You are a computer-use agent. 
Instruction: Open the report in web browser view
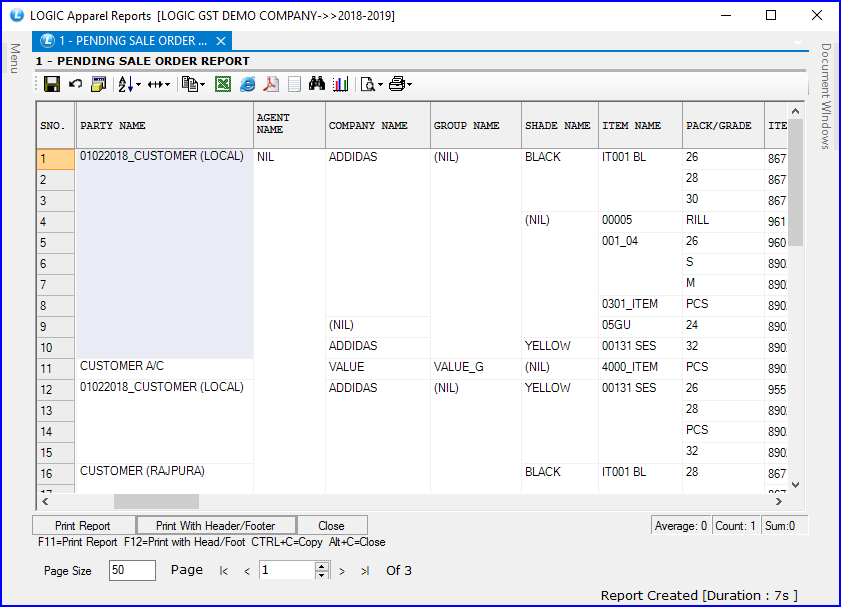pyautogui.click(x=246, y=83)
